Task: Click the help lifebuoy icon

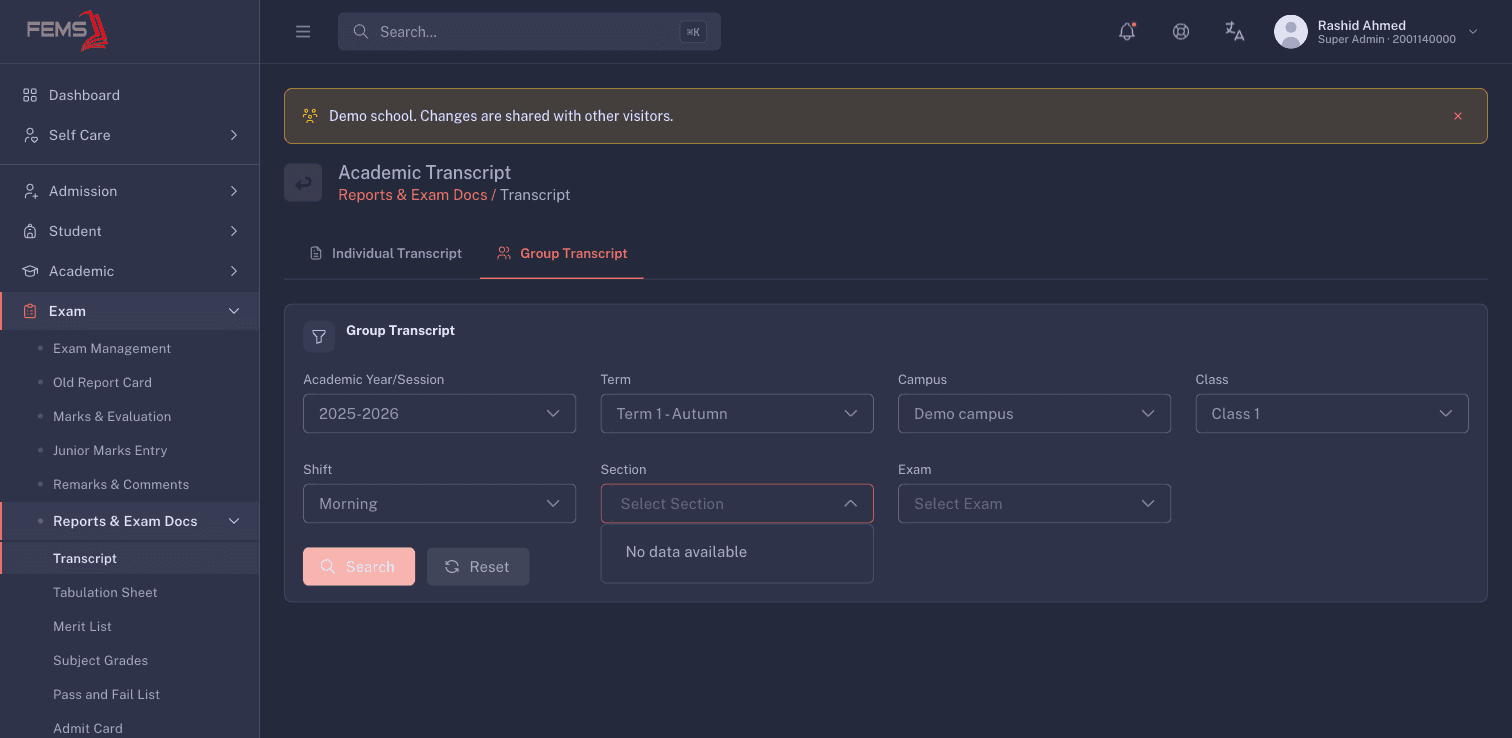Action: click(x=1181, y=31)
